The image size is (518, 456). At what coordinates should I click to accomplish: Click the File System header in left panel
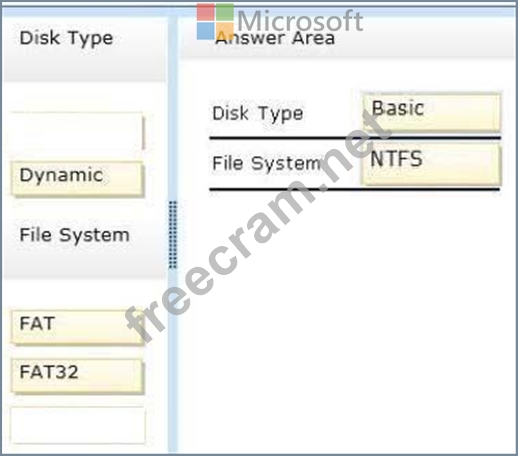[x=75, y=235]
